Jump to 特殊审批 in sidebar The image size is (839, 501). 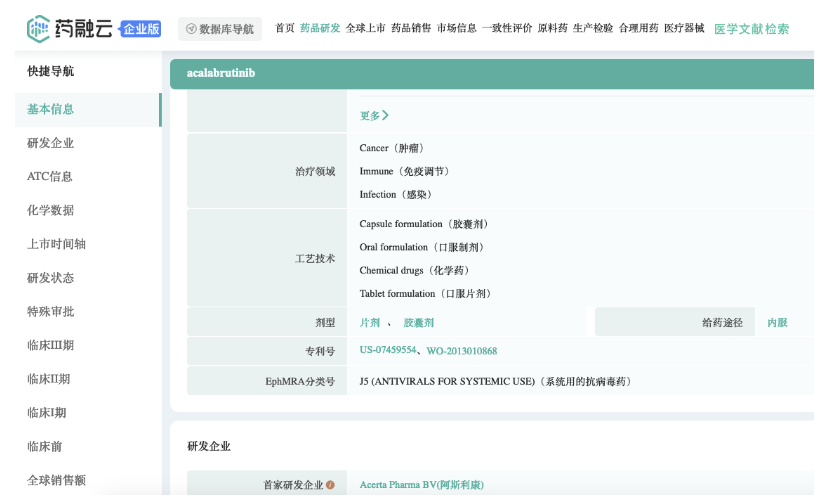point(50,312)
